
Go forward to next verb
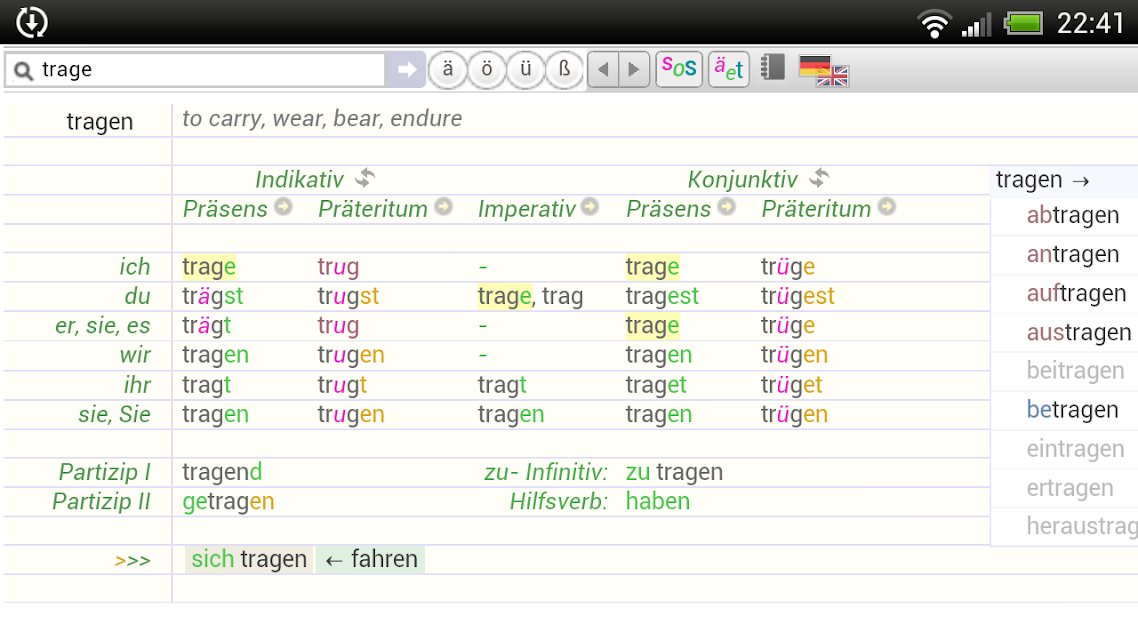634,70
